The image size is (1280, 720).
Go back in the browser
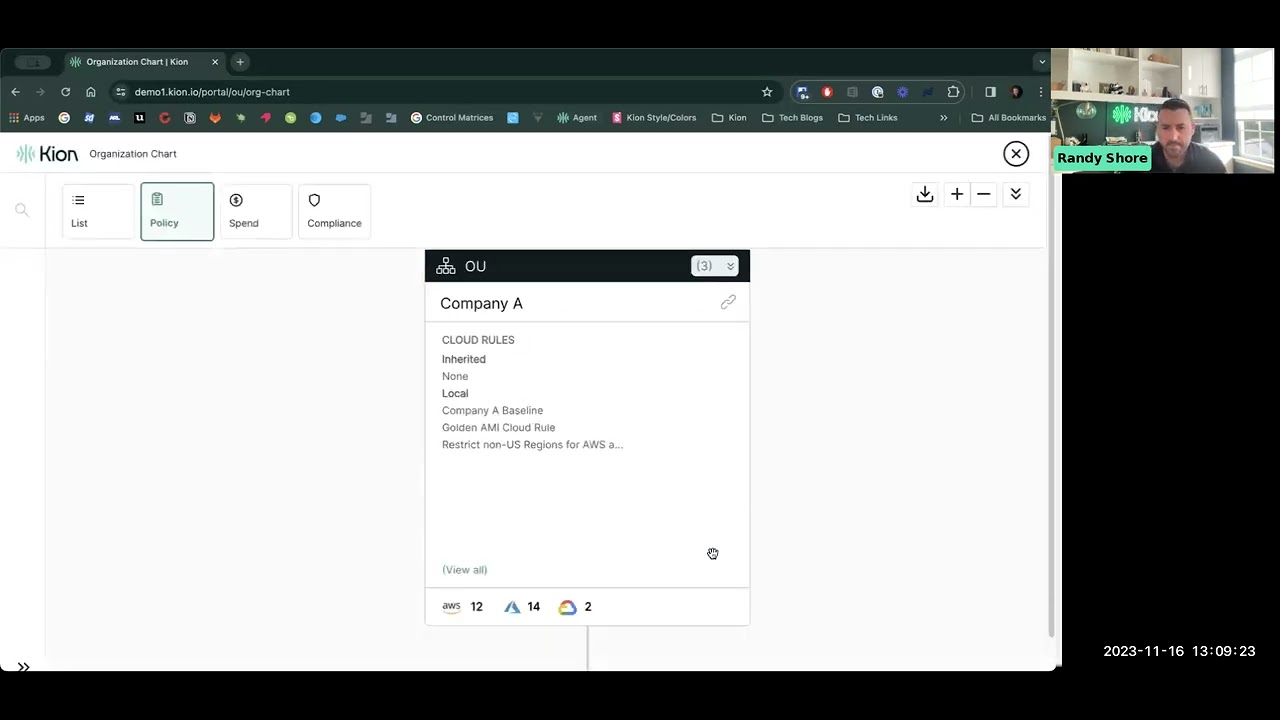tap(15, 92)
